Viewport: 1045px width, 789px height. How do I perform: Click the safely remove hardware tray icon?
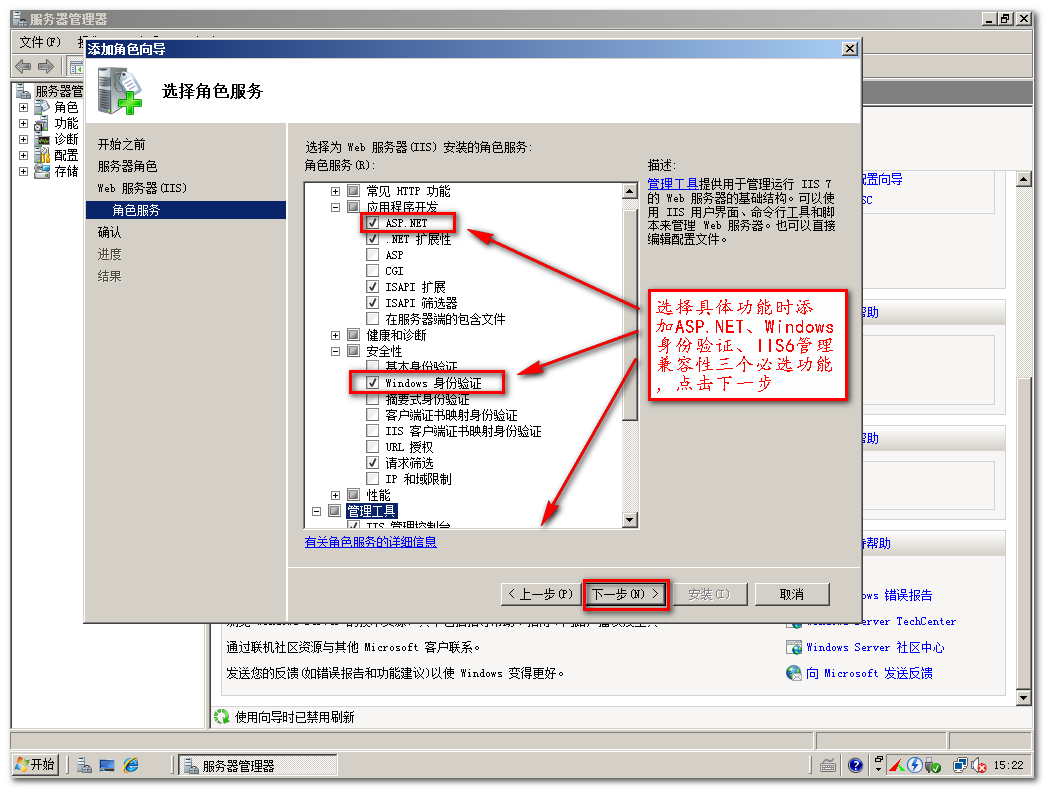point(932,766)
